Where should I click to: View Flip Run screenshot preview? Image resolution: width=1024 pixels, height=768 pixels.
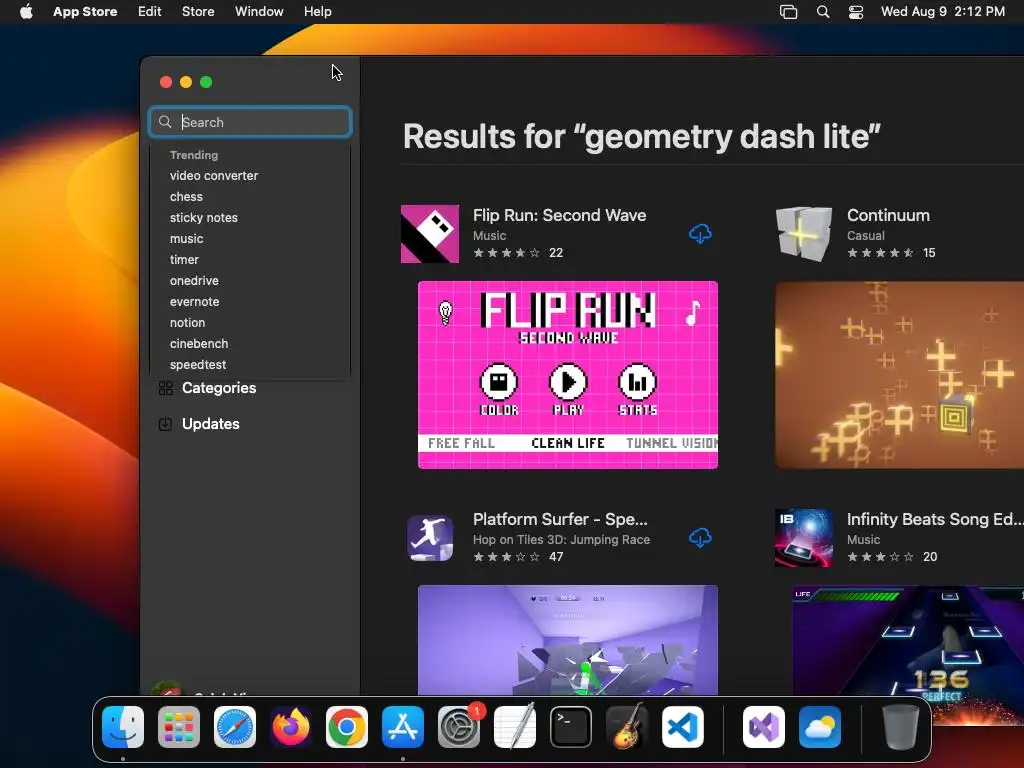point(568,375)
